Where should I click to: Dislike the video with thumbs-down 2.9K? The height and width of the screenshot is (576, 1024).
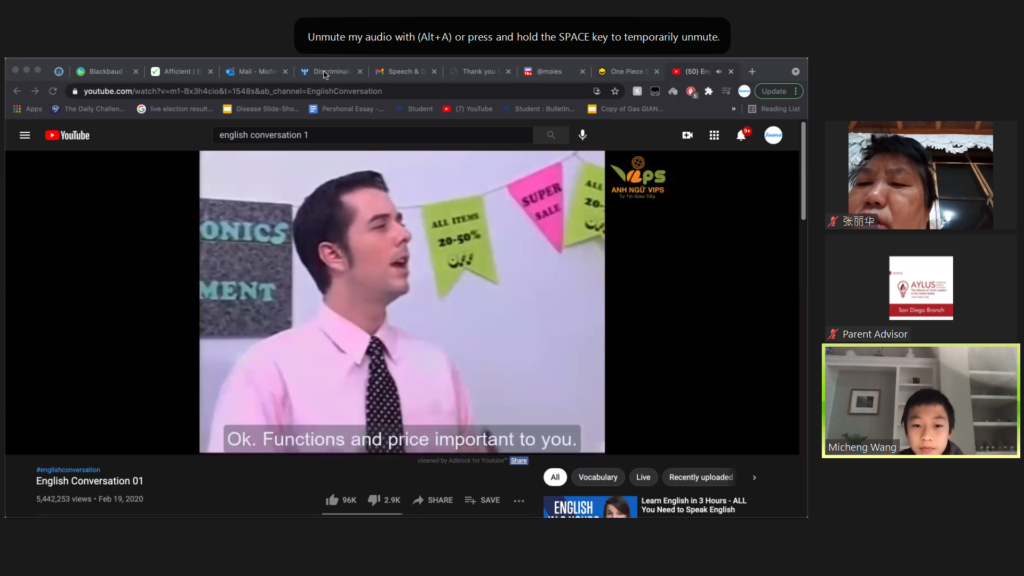[x=384, y=500]
